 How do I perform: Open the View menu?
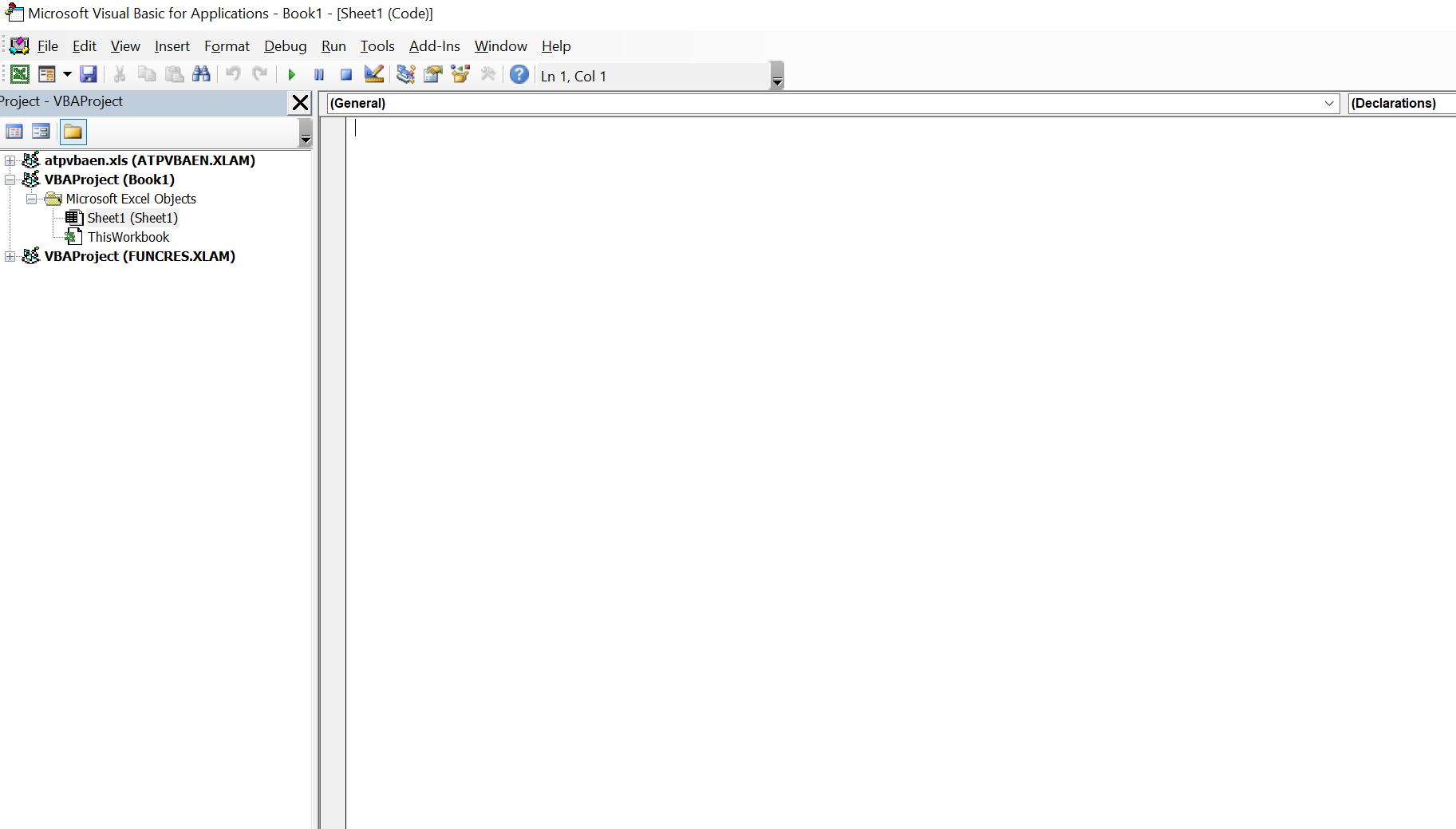coord(125,46)
